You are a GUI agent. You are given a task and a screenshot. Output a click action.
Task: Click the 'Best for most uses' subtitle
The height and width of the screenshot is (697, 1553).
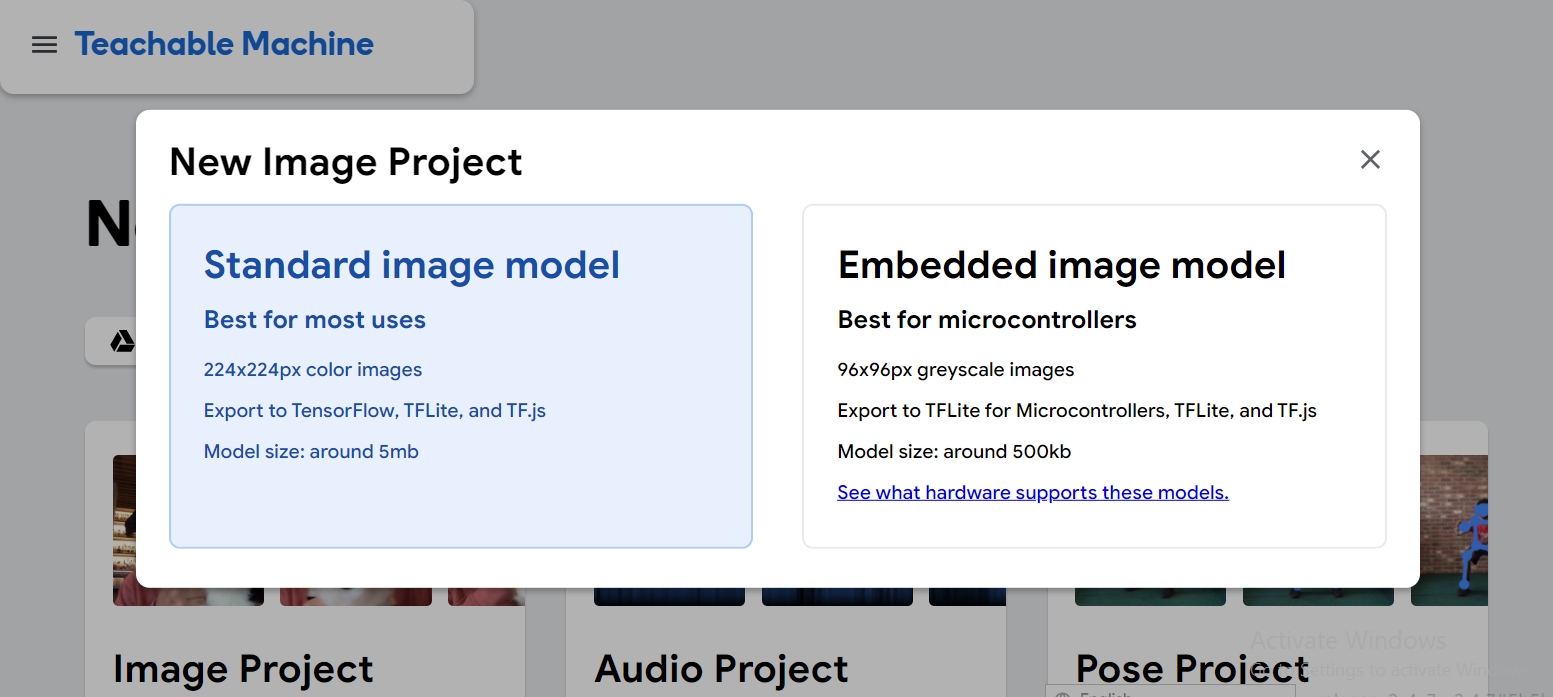point(315,320)
